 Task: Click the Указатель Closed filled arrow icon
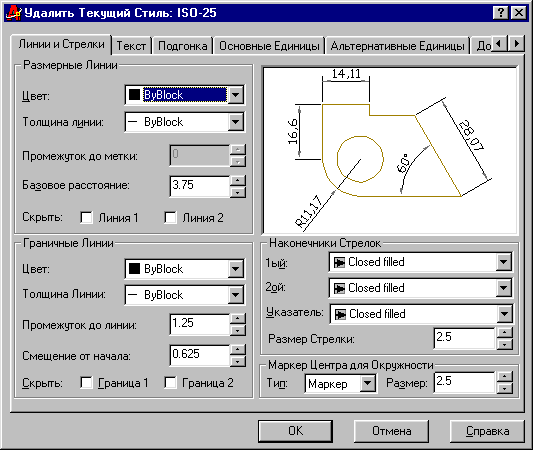(340, 314)
